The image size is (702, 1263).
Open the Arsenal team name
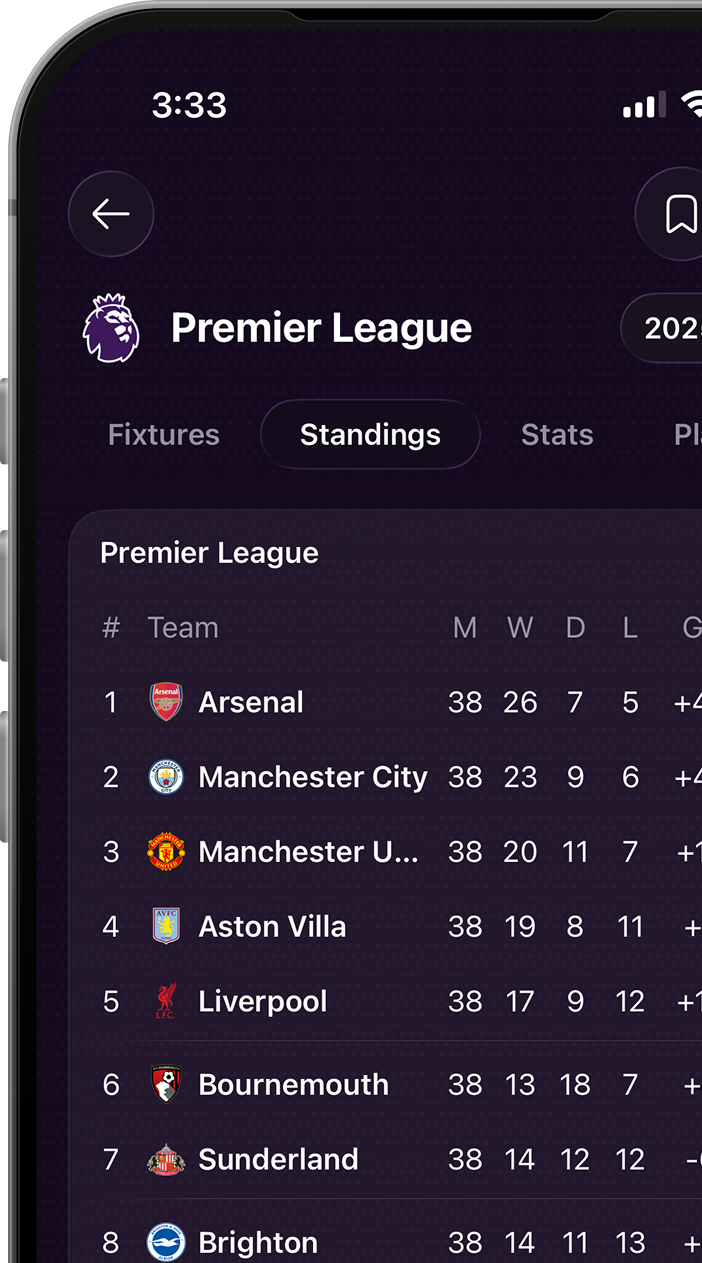(251, 702)
